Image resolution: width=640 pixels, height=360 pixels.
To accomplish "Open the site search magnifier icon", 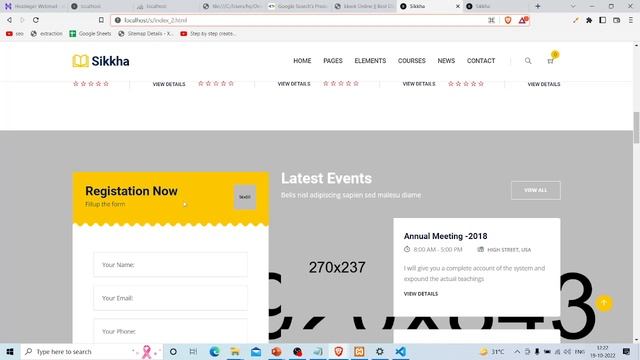I will pyautogui.click(x=528, y=61).
